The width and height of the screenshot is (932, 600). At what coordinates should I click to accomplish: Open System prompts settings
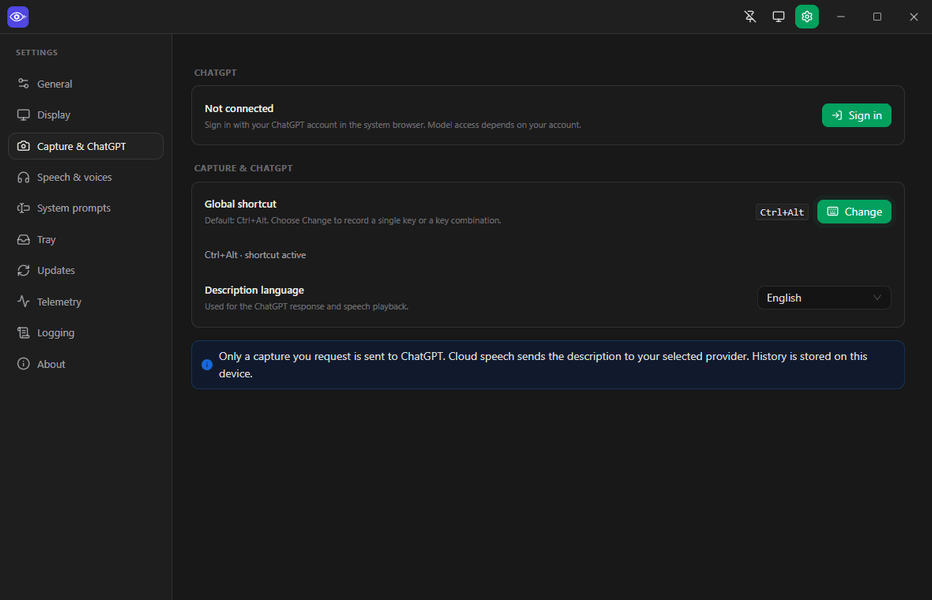click(x=86, y=208)
